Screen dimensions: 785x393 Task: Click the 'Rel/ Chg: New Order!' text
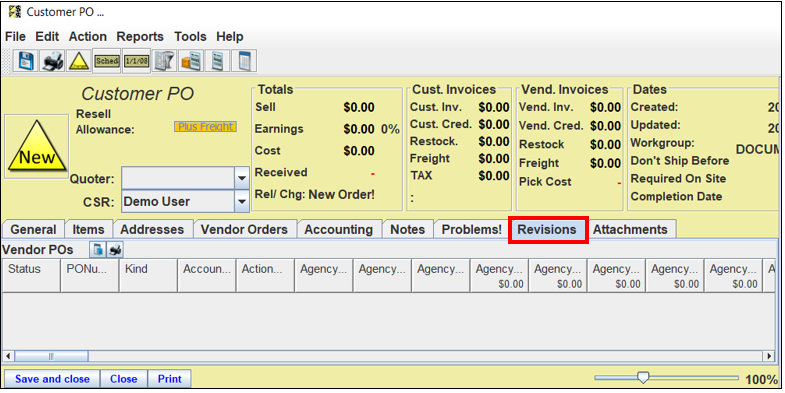click(314, 194)
